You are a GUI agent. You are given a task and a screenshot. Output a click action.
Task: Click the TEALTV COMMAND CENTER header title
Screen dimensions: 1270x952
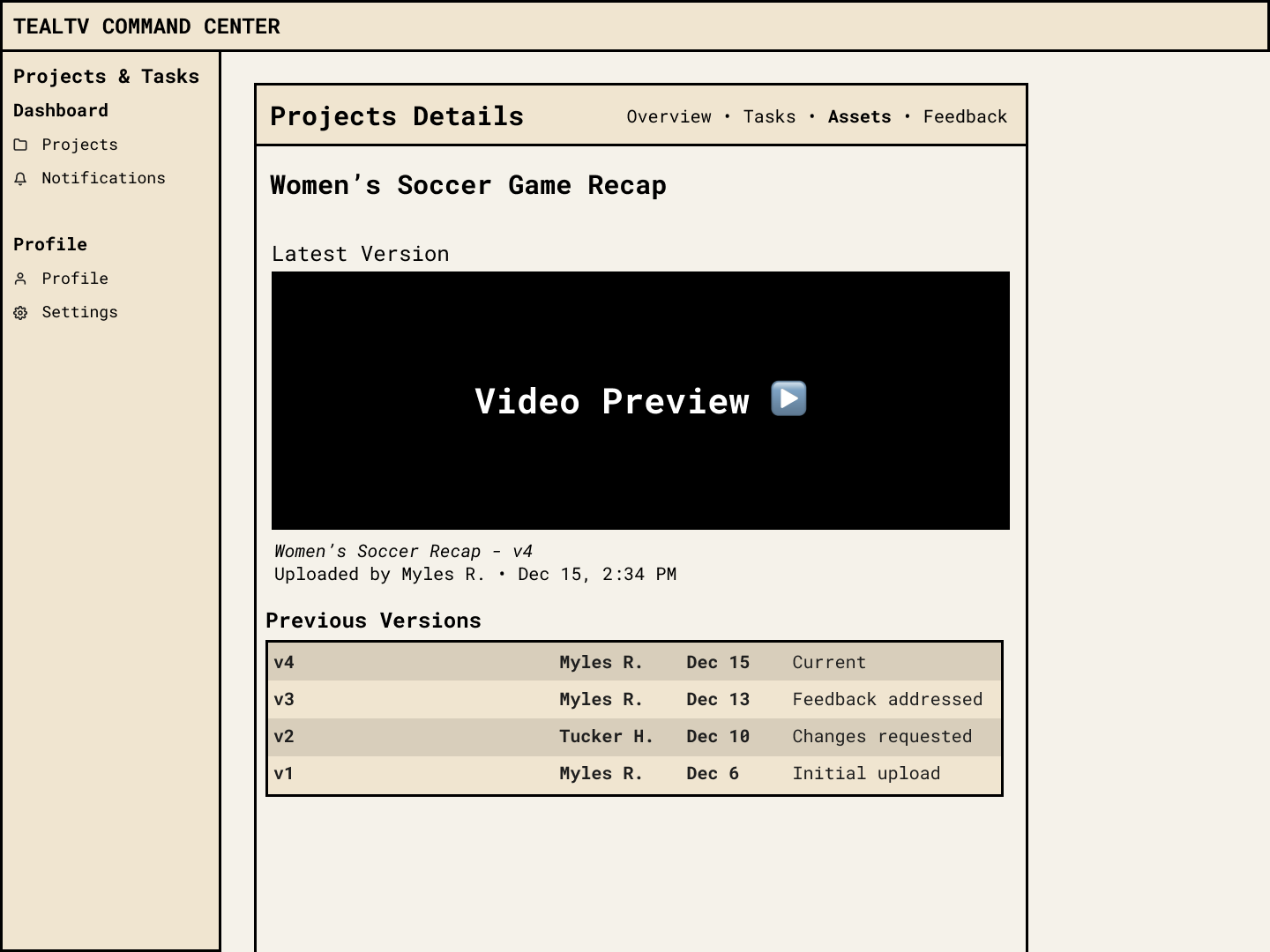click(146, 26)
